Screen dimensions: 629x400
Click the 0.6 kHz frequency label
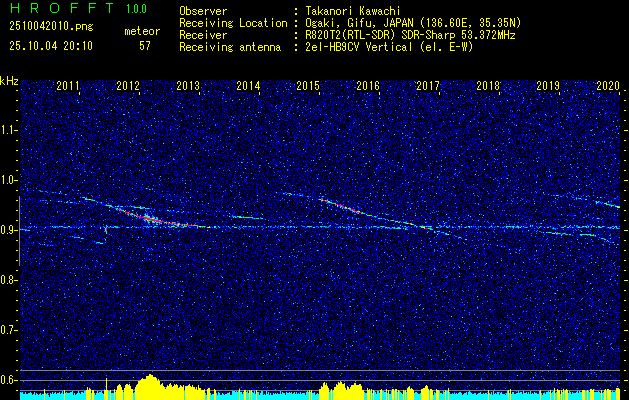[x=8, y=380]
